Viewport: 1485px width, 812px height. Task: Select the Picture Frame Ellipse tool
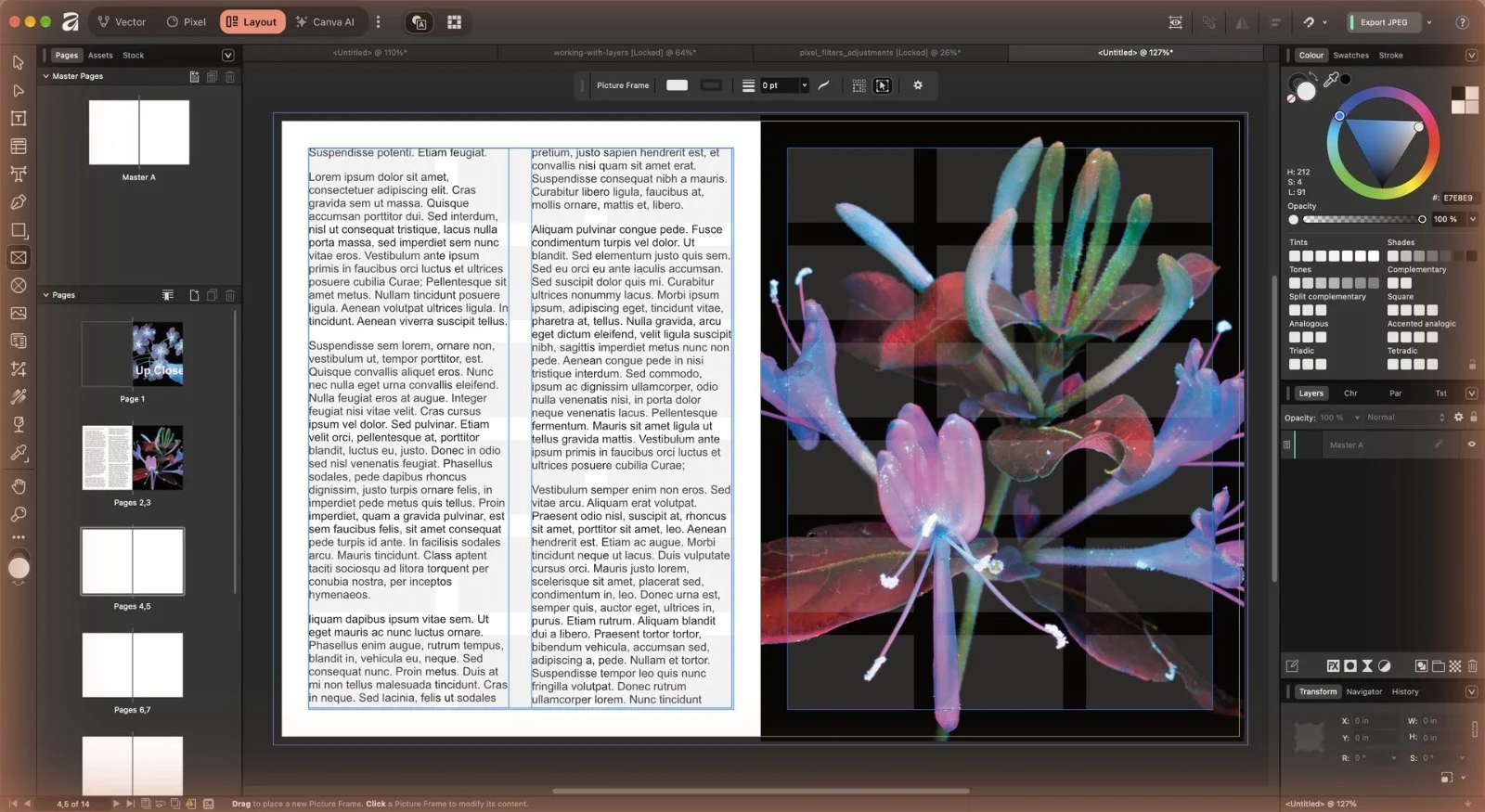pos(18,285)
